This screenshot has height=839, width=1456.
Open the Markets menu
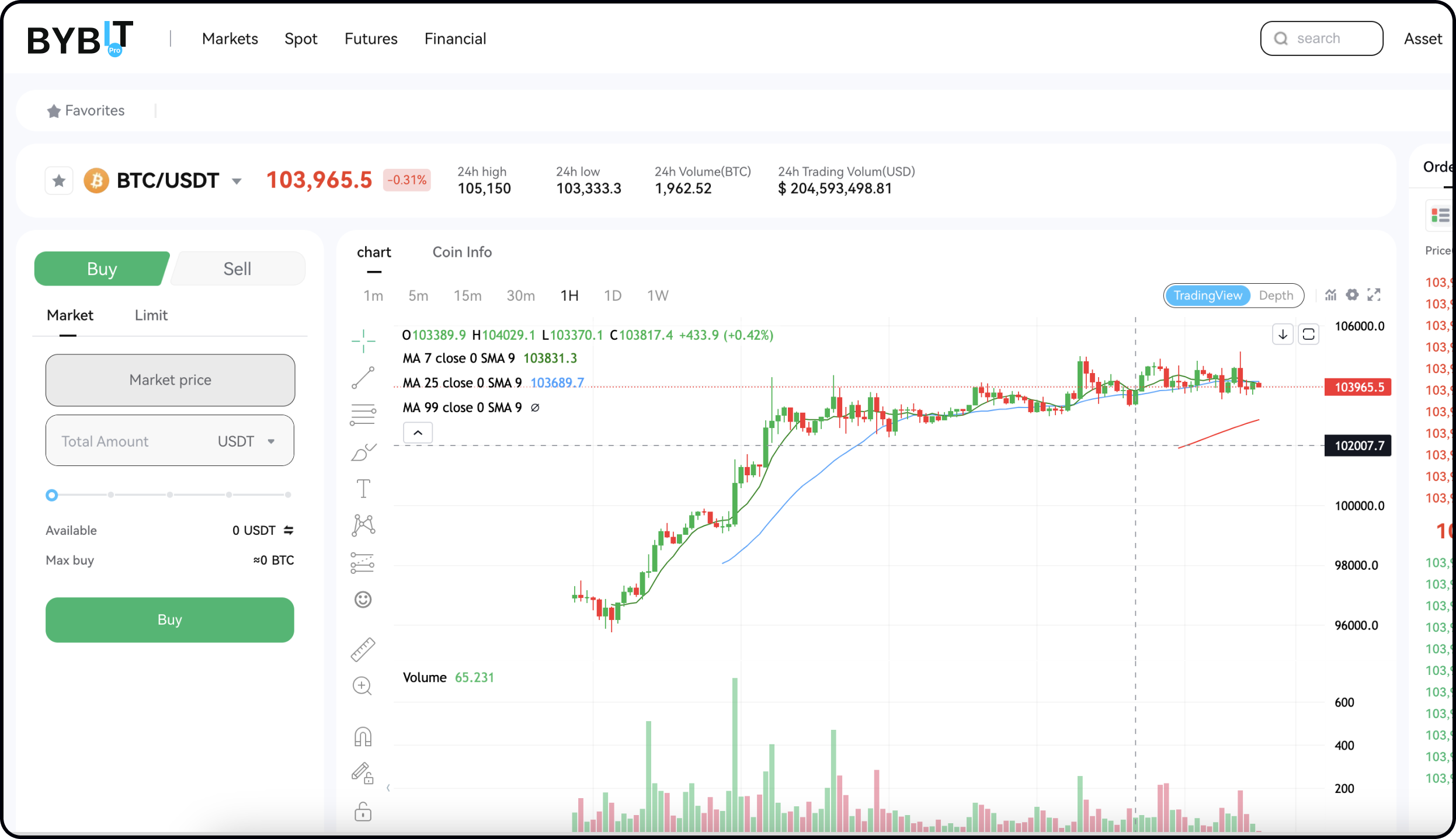pos(230,39)
